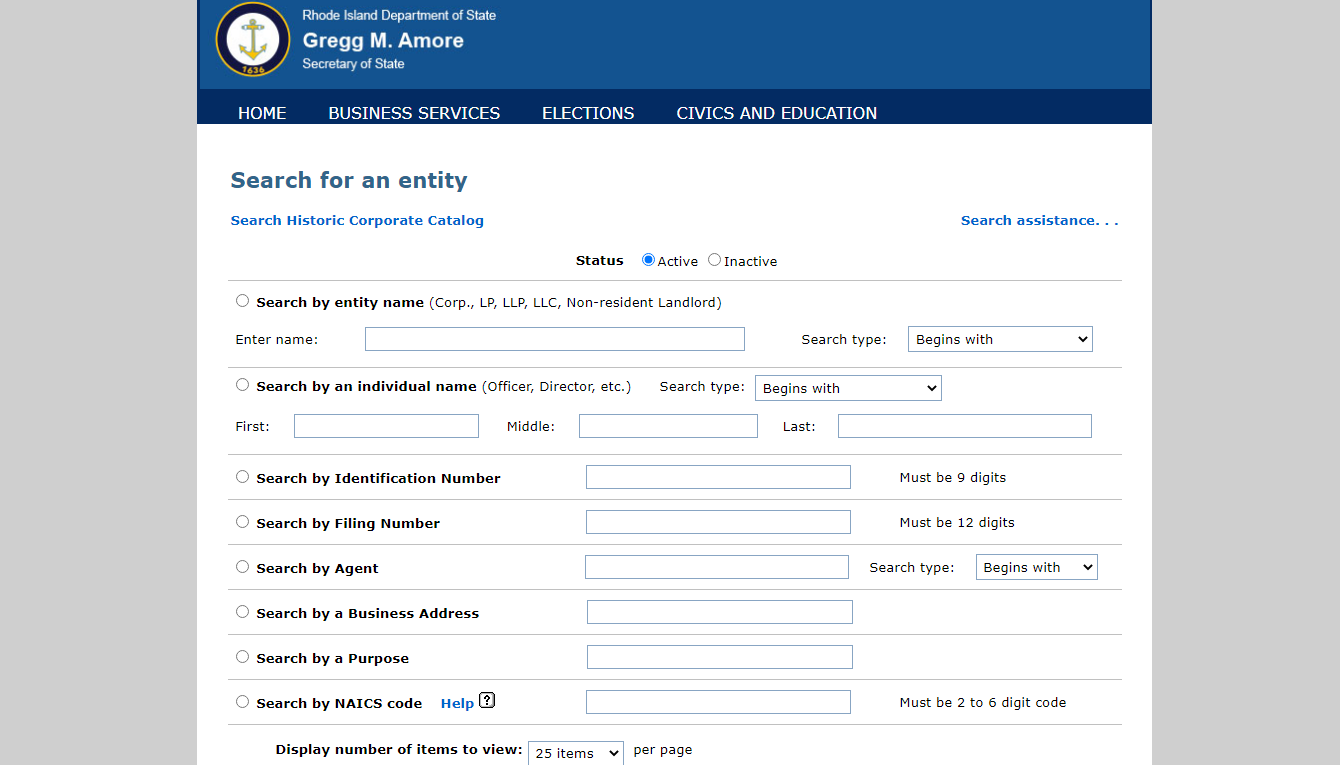The image size is (1340, 765).
Task: Open Agent Search type dropdown
Action: pyautogui.click(x=1036, y=567)
